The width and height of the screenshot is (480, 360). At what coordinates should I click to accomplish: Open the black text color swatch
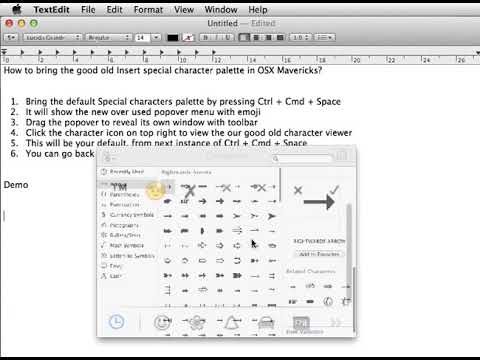[172, 37]
